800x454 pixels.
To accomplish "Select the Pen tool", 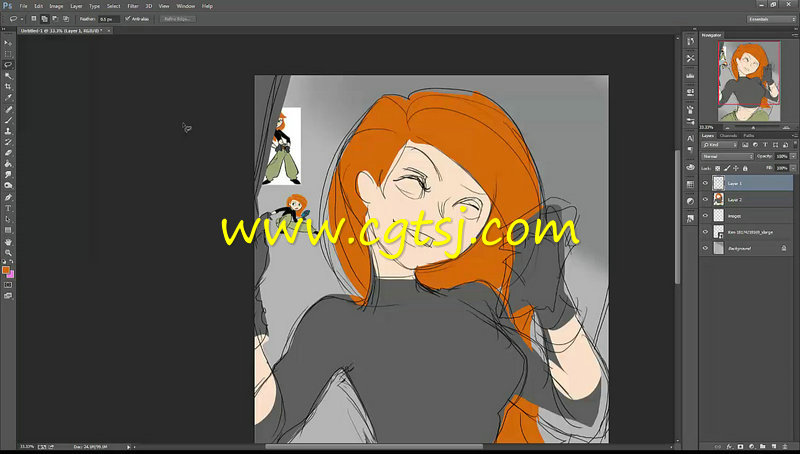I will point(8,197).
